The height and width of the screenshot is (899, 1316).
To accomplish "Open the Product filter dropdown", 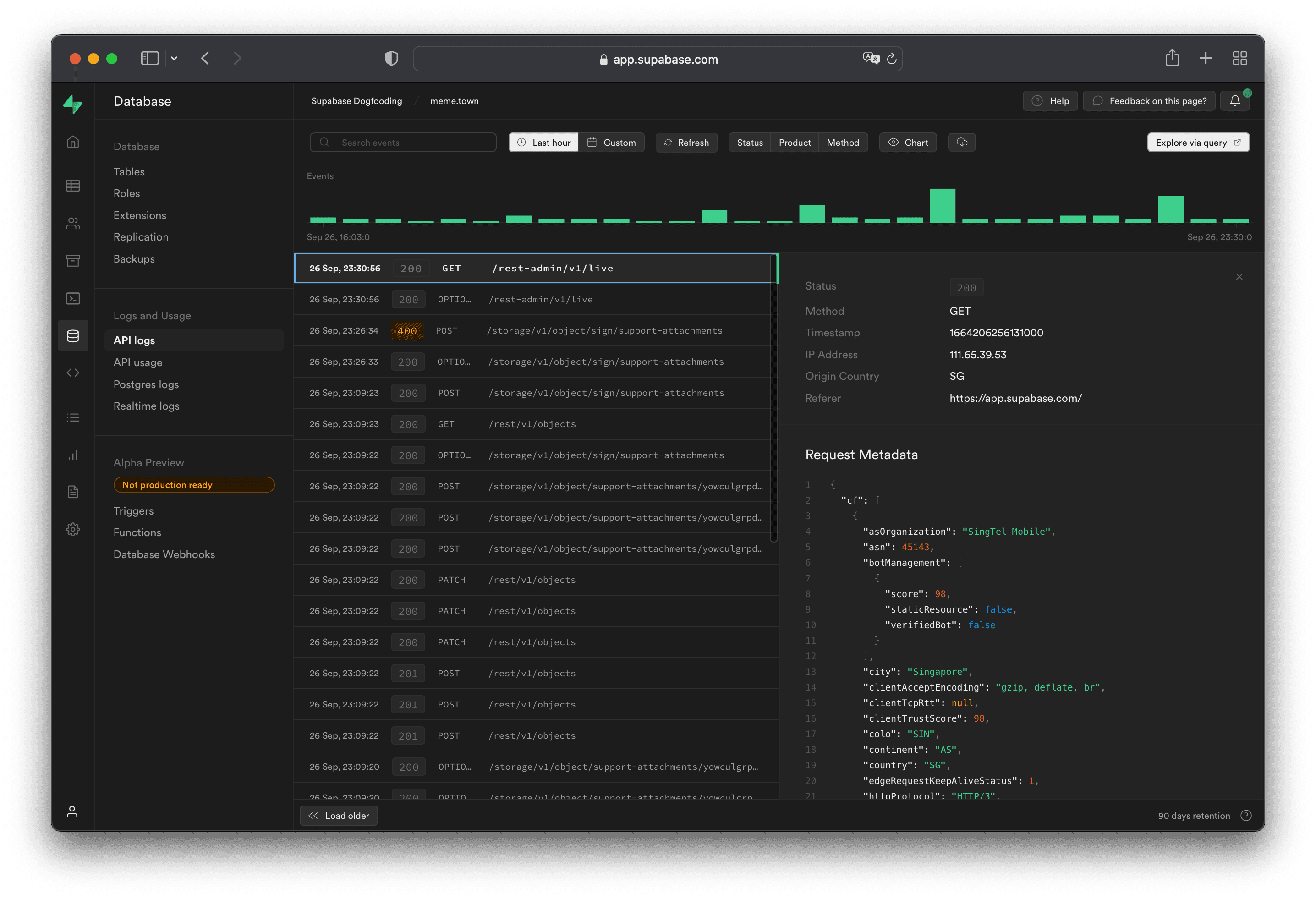I will (795, 143).
